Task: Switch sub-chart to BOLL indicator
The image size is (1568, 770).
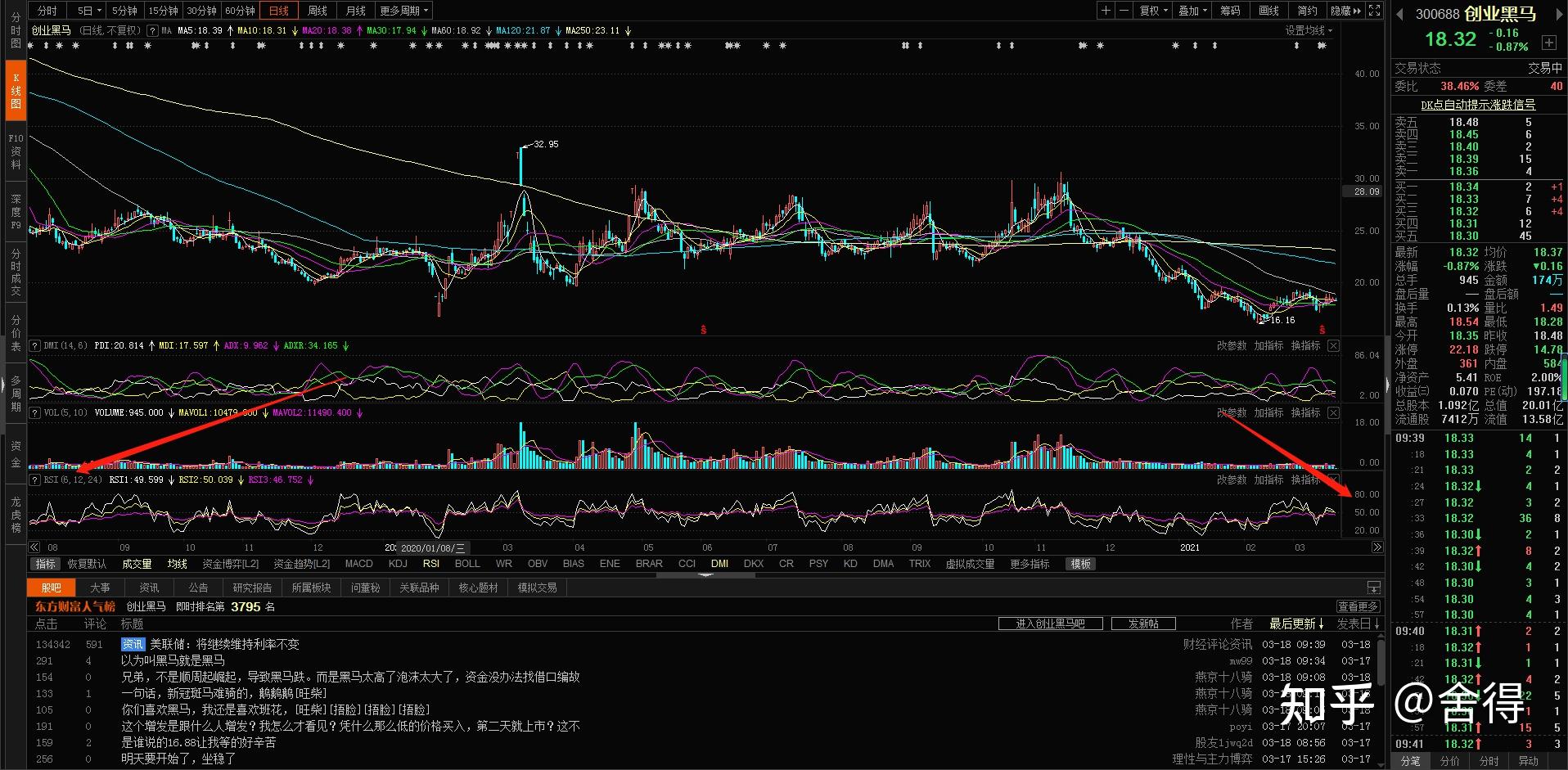Action: tap(467, 564)
